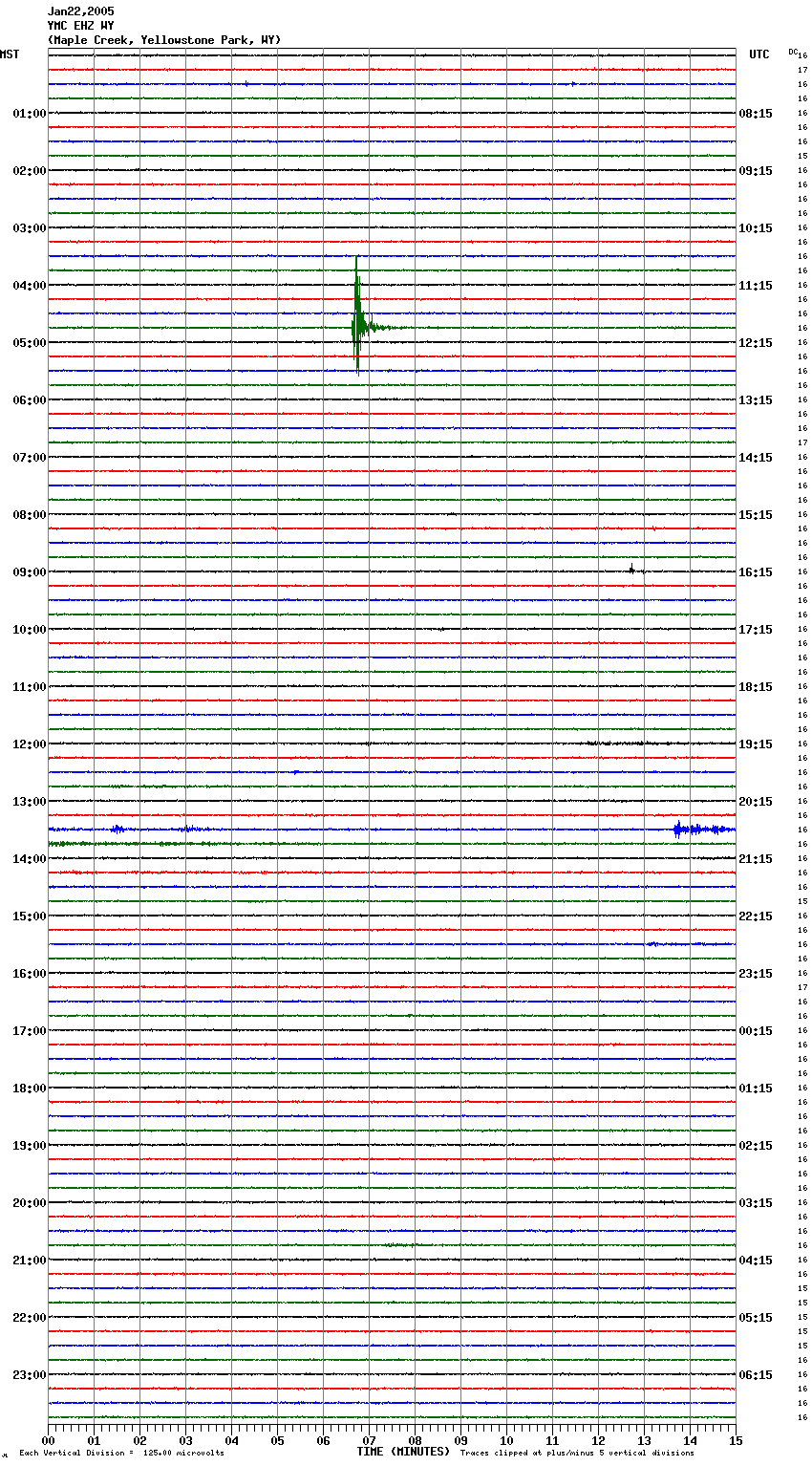This screenshot has height=1466, width=812.
Task: Select the 10:00 MST row label
Action: pyautogui.click(x=30, y=630)
